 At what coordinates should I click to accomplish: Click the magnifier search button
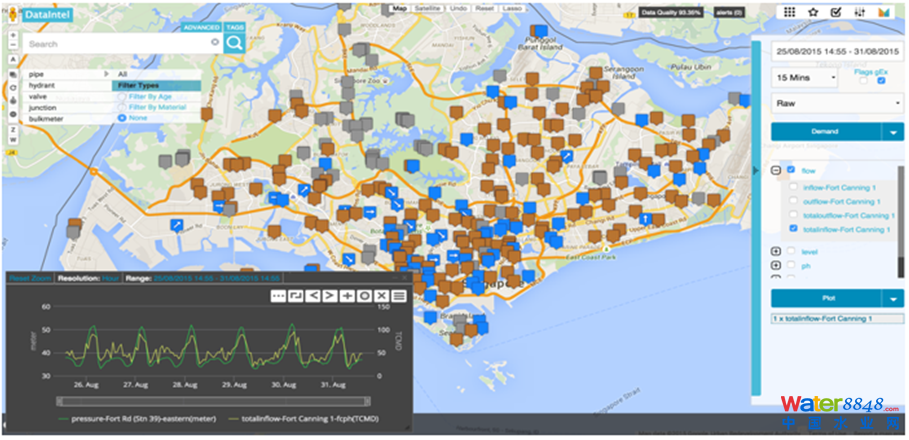234,43
